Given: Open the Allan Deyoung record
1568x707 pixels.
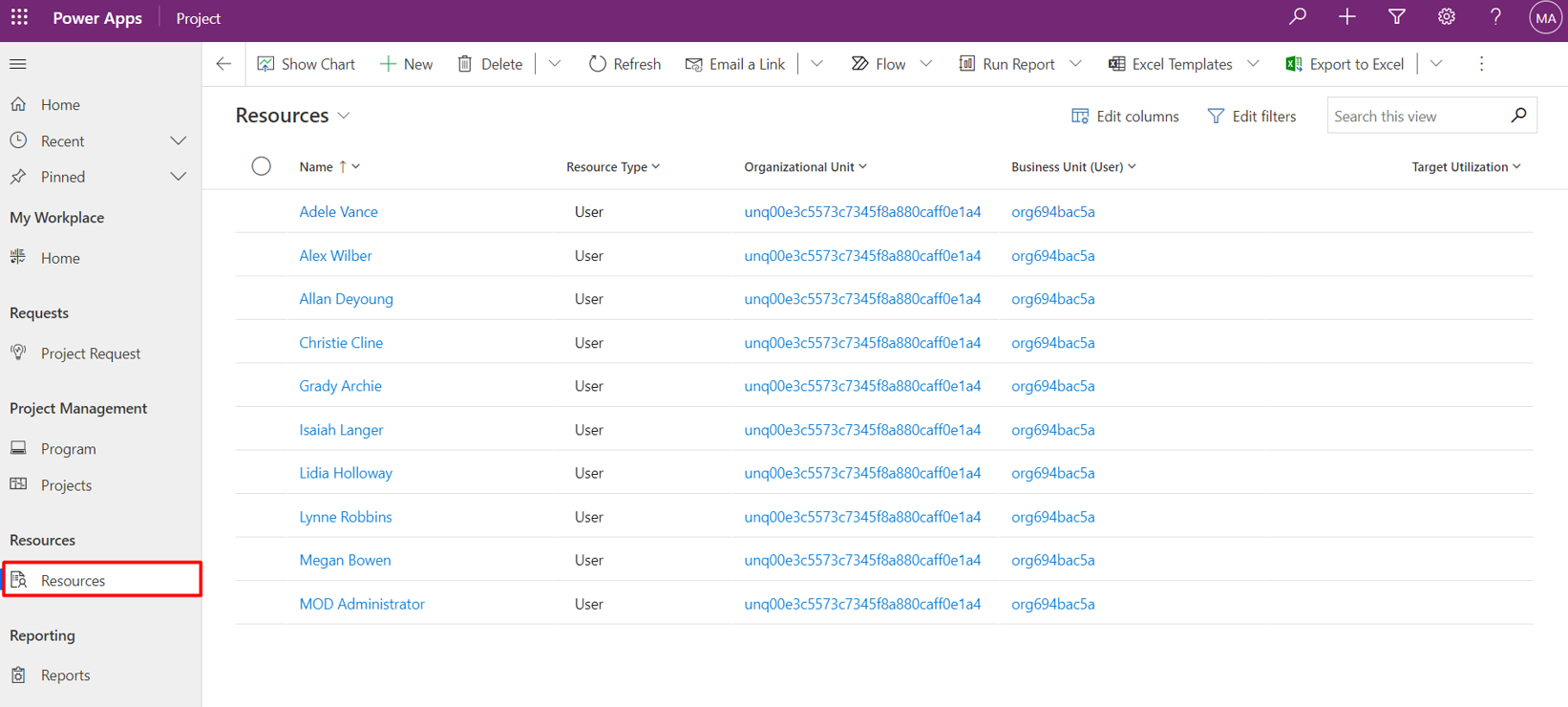Looking at the screenshot, I should [346, 299].
